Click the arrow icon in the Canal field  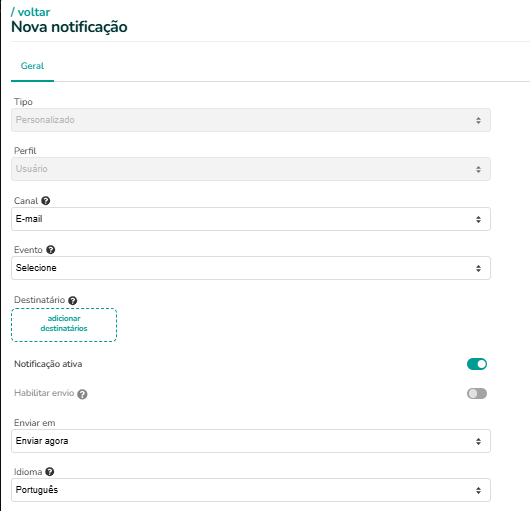478,219
